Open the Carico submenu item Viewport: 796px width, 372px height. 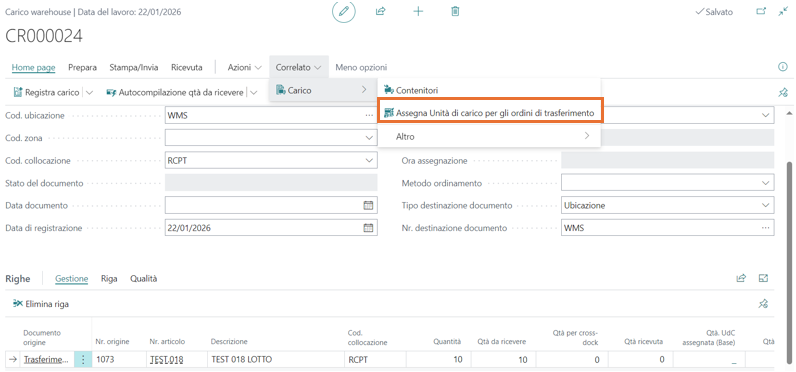click(x=322, y=90)
